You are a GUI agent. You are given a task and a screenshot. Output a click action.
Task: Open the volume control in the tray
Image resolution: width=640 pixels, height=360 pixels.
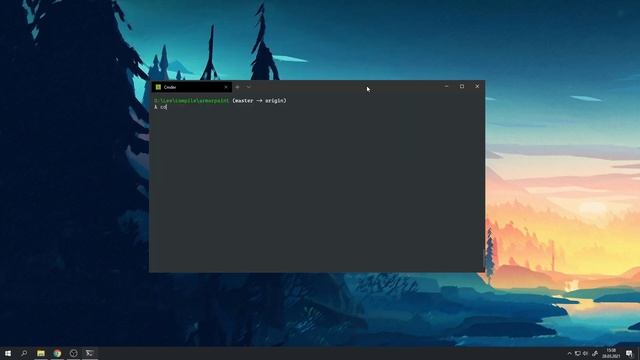pos(586,353)
